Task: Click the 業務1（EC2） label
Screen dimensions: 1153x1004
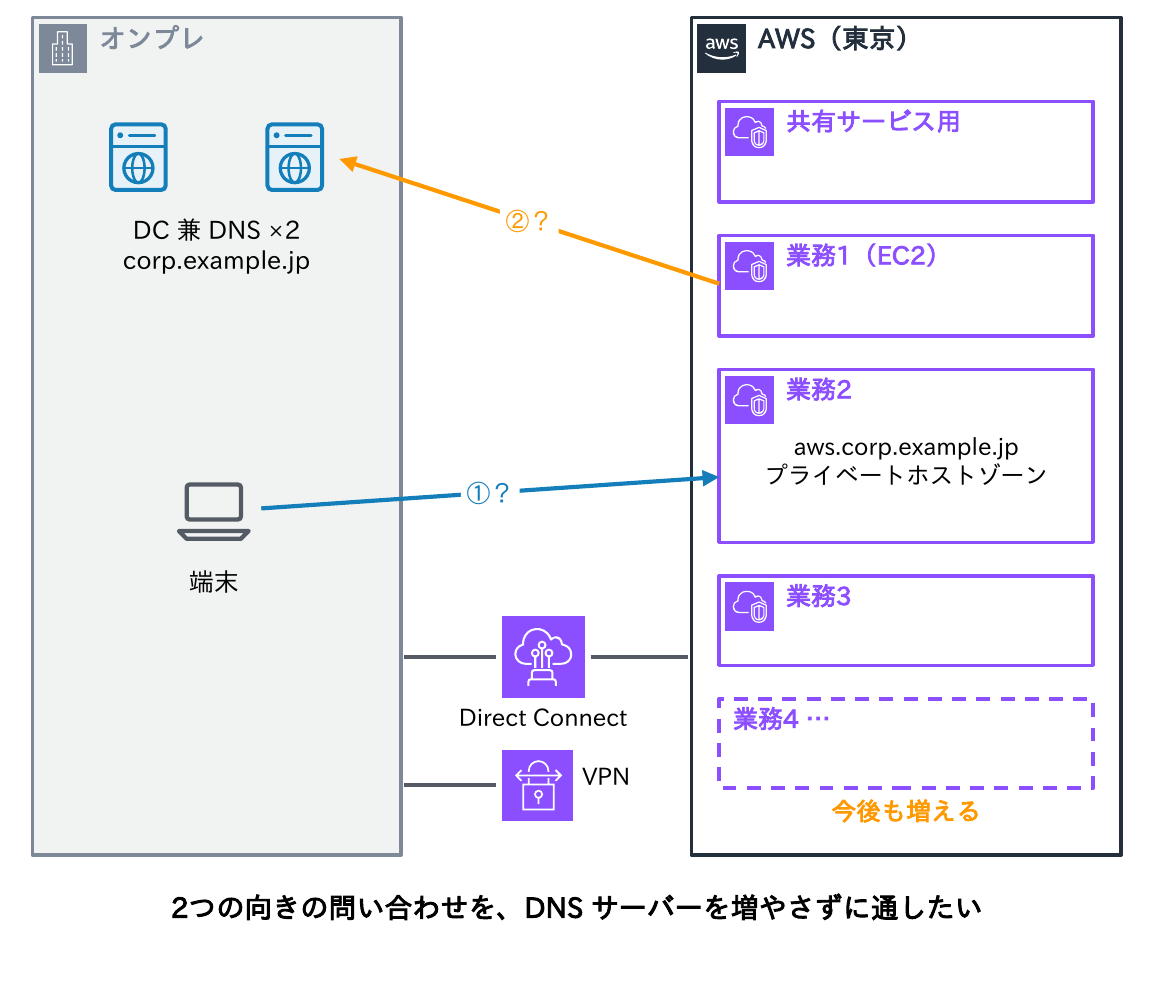Action: pos(862,256)
